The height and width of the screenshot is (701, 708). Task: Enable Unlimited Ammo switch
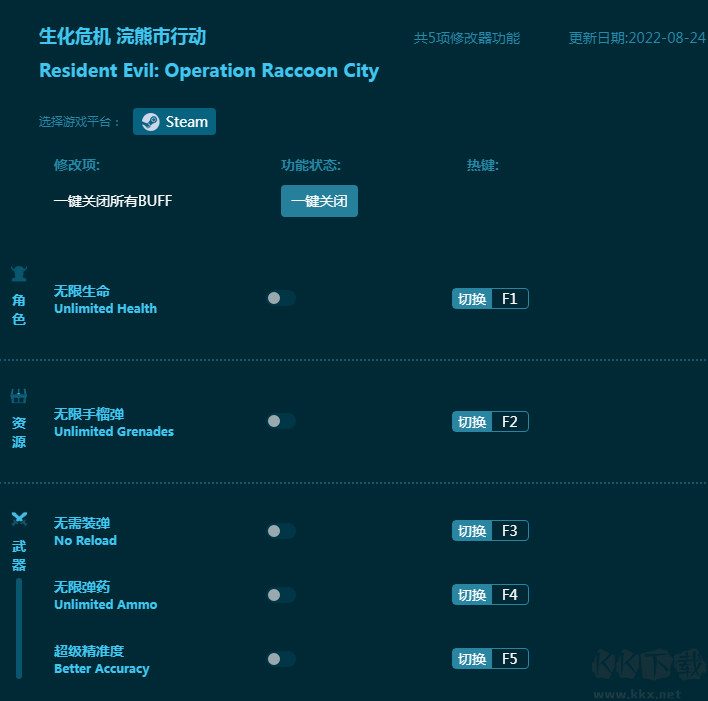(x=281, y=595)
